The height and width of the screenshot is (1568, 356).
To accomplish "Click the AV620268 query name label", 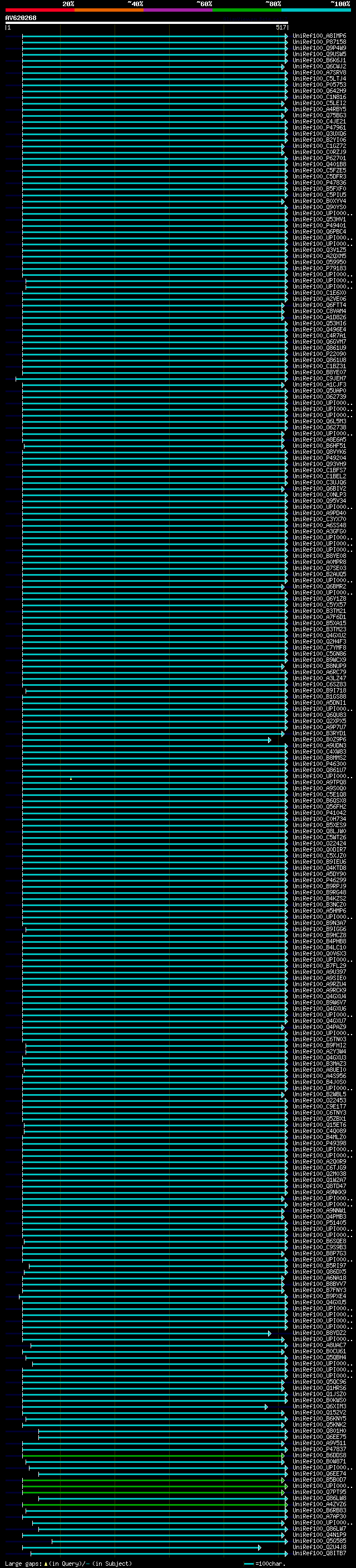I will pos(21,18).
